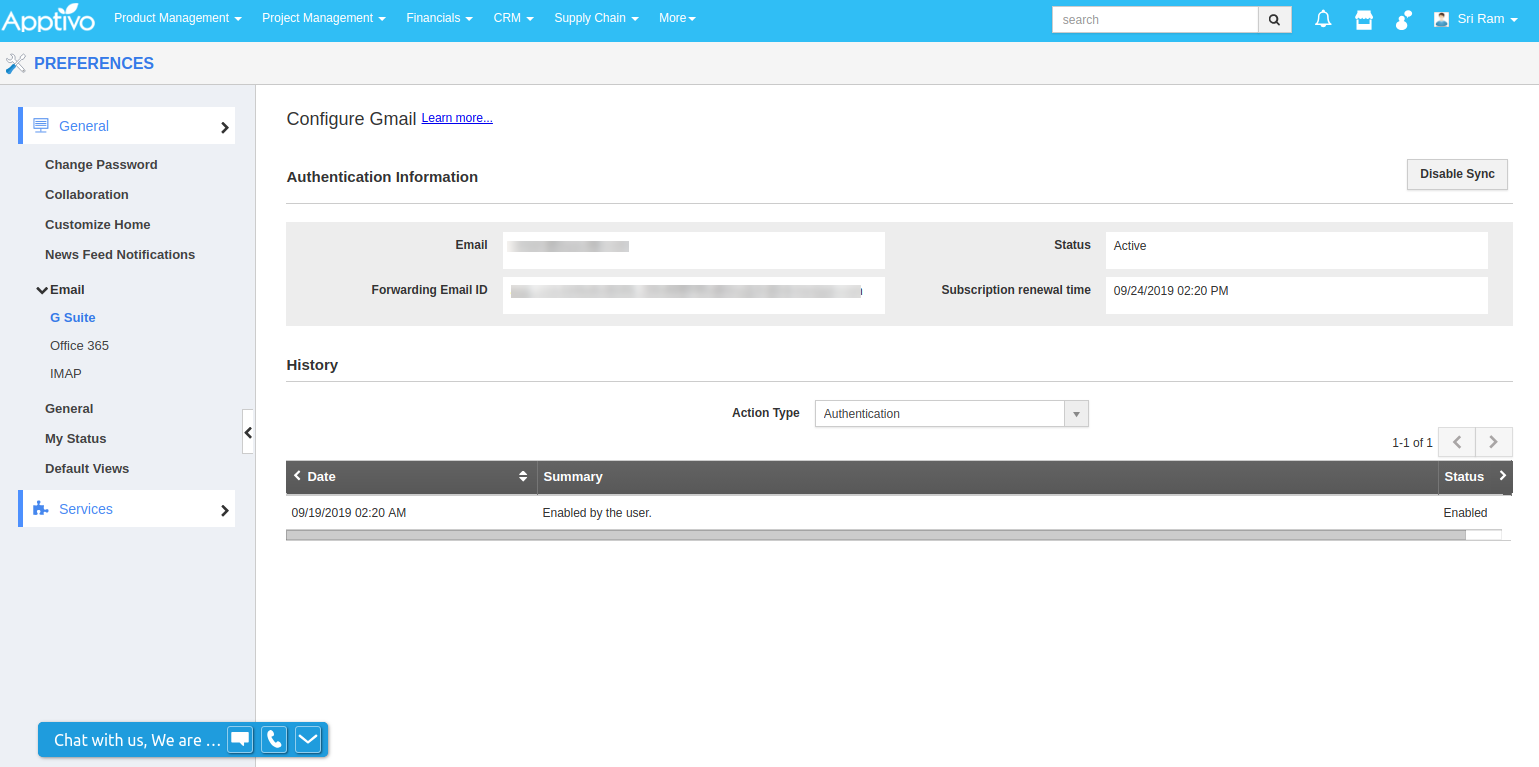Minimize the chat widget with down chevron
1539x767 pixels.
coord(308,739)
